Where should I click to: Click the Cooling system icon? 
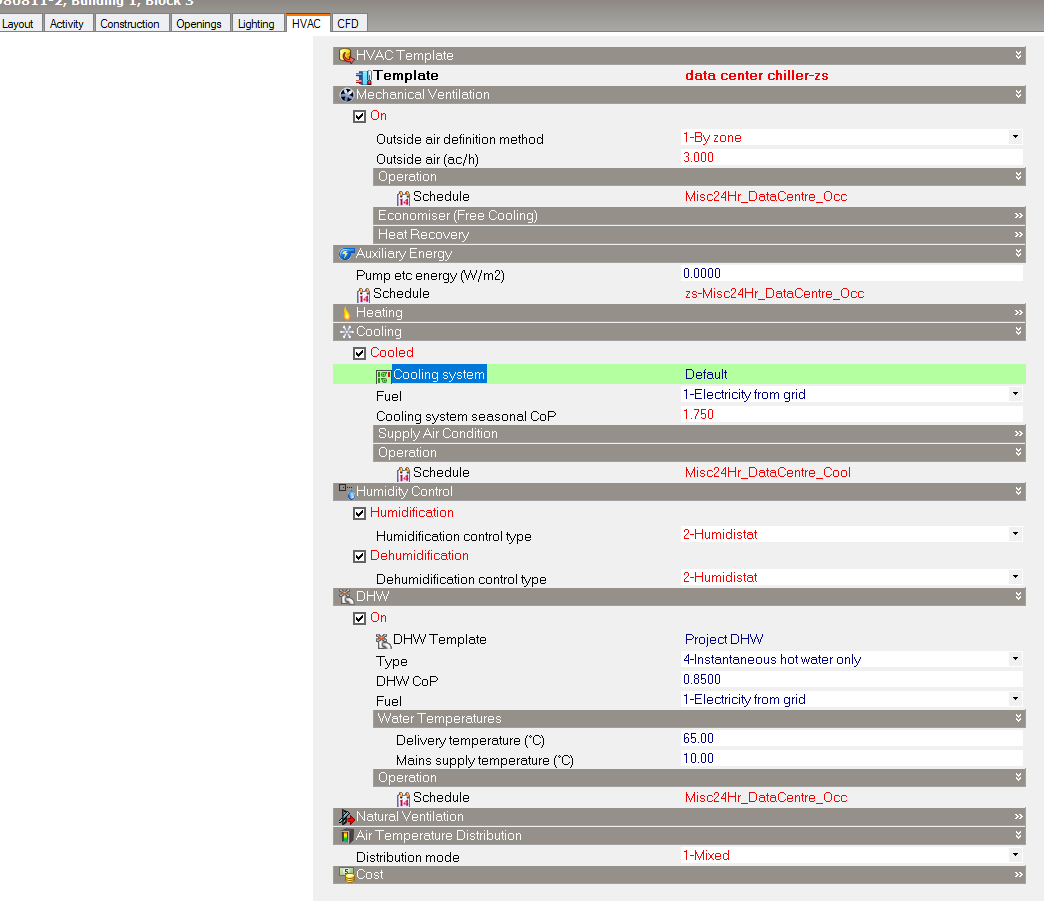tap(383, 376)
